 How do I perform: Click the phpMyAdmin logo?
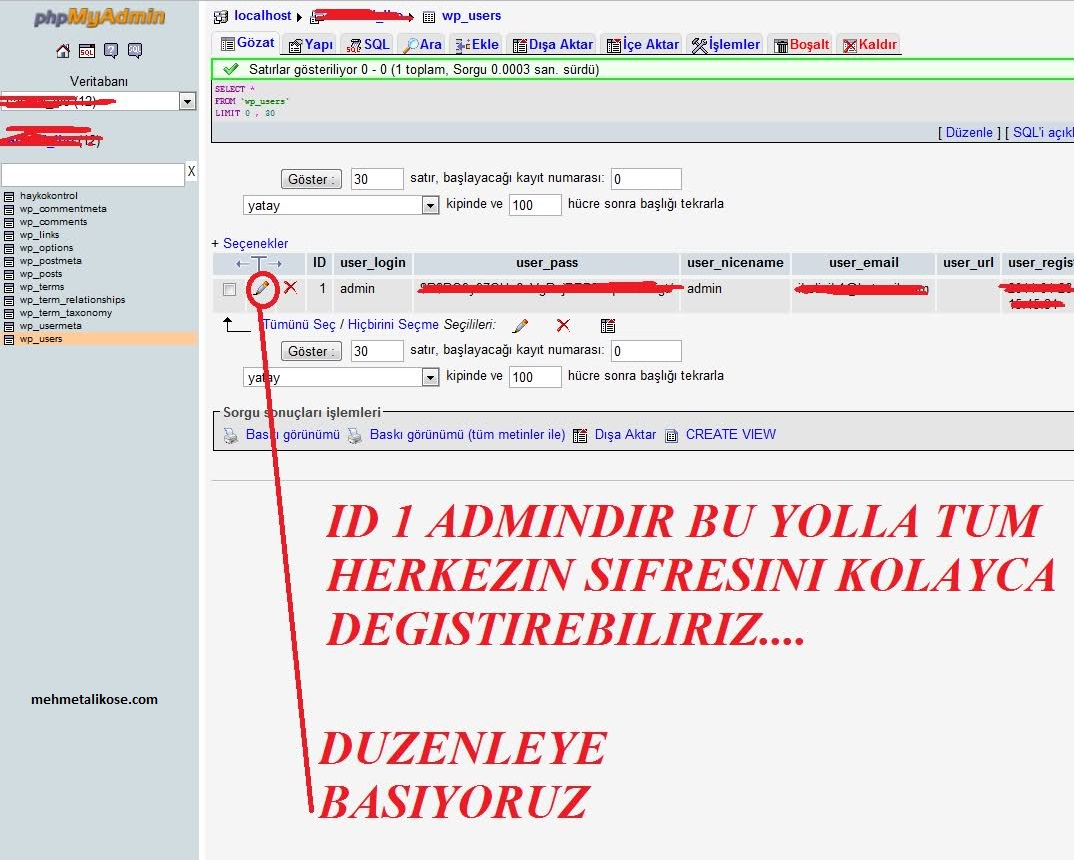pos(100,17)
